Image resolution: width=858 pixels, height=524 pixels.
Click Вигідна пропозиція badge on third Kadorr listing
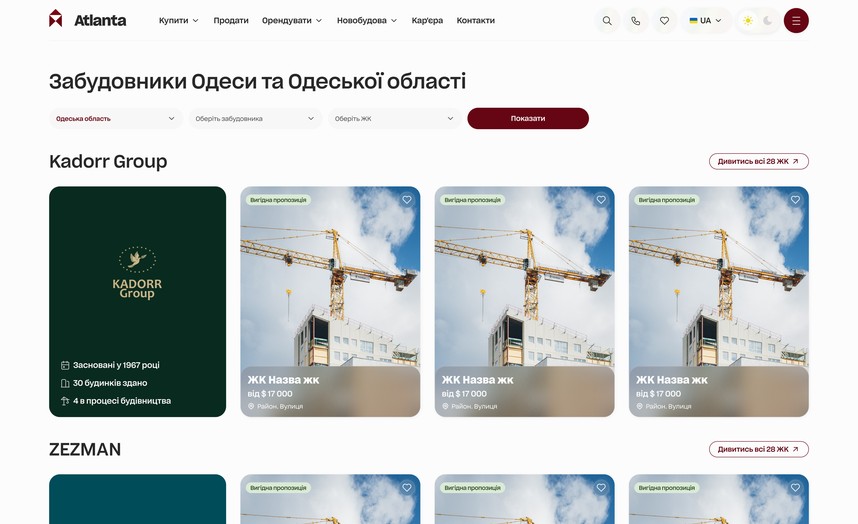pos(666,200)
